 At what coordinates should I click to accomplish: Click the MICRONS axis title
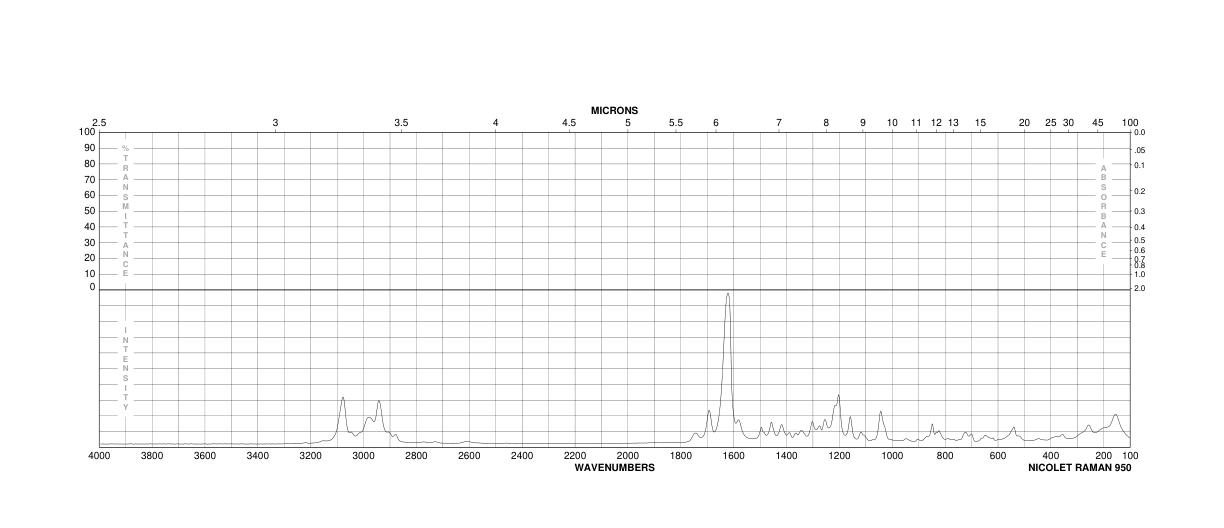coord(614,110)
